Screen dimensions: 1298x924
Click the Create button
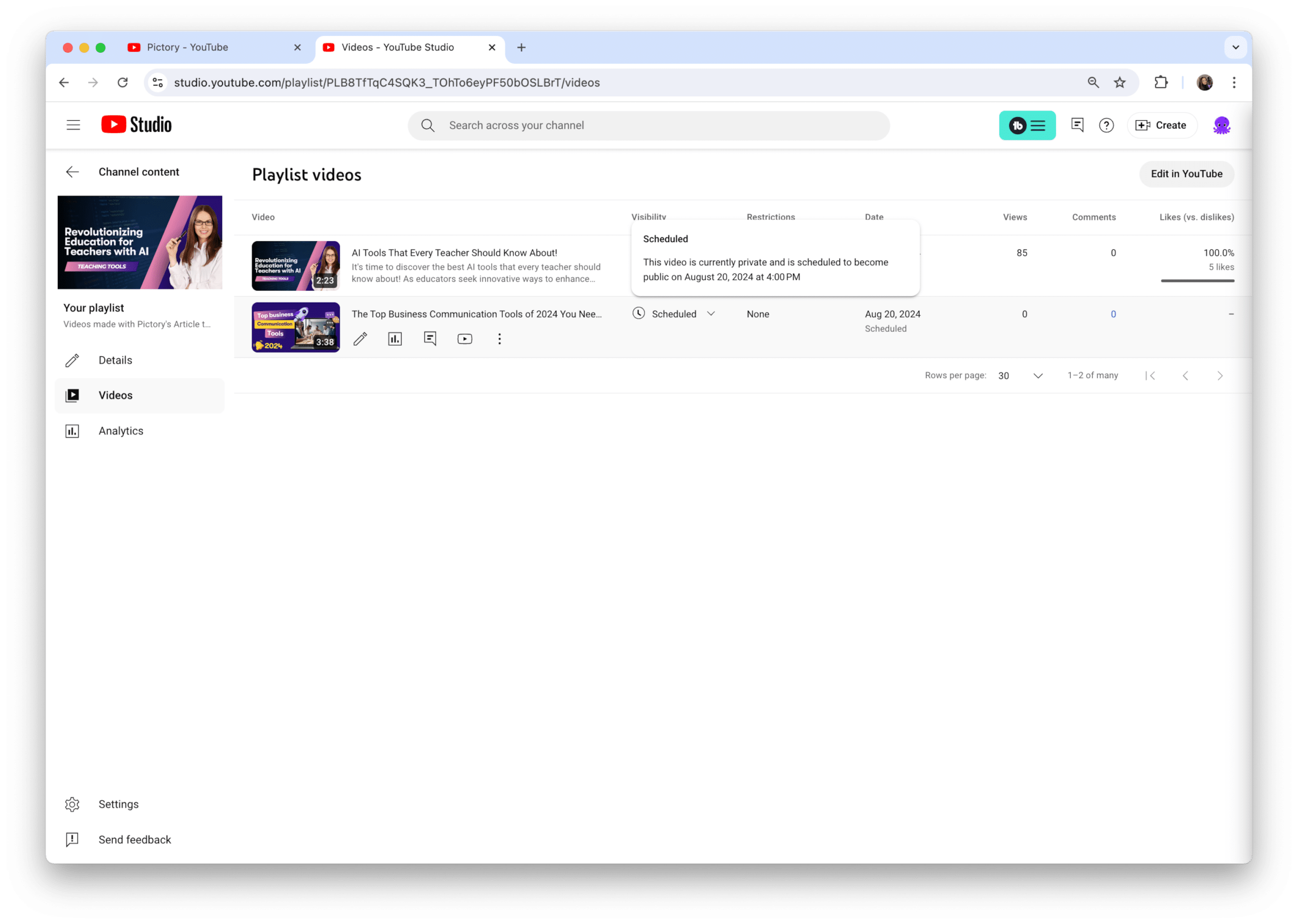(1162, 125)
